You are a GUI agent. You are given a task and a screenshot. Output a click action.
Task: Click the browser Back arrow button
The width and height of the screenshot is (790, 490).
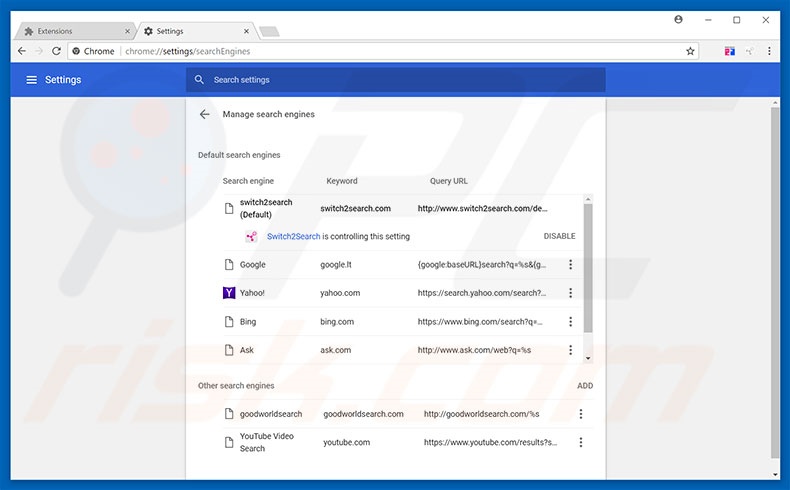click(x=22, y=51)
